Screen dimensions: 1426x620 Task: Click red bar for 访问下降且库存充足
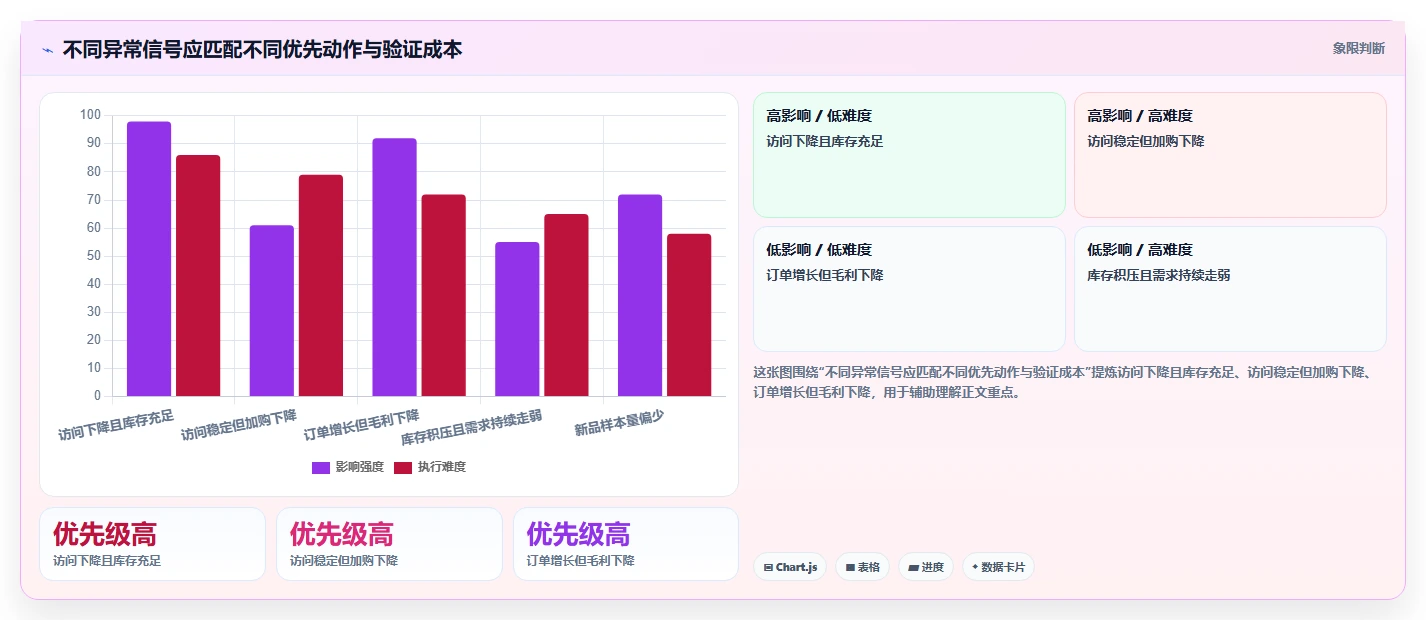pos(198,276)
